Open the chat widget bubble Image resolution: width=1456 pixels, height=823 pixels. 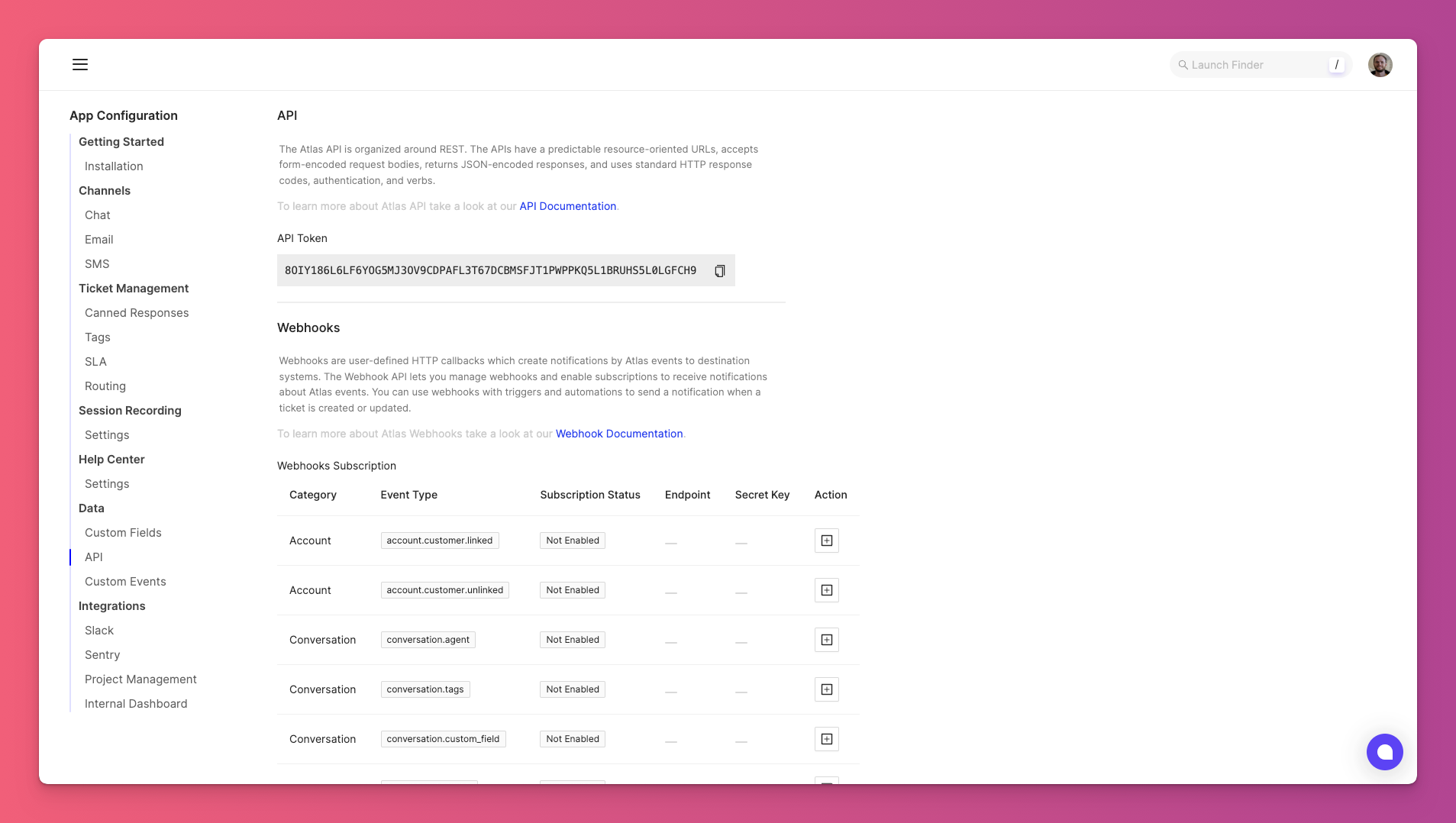pyautogui.click(x=1384, y=752)
